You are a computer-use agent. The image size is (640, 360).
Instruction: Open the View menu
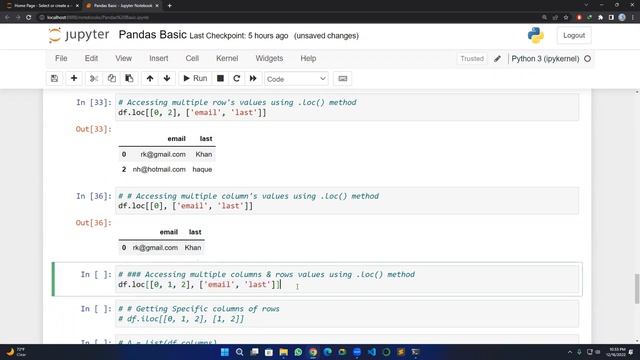[123, 58]
